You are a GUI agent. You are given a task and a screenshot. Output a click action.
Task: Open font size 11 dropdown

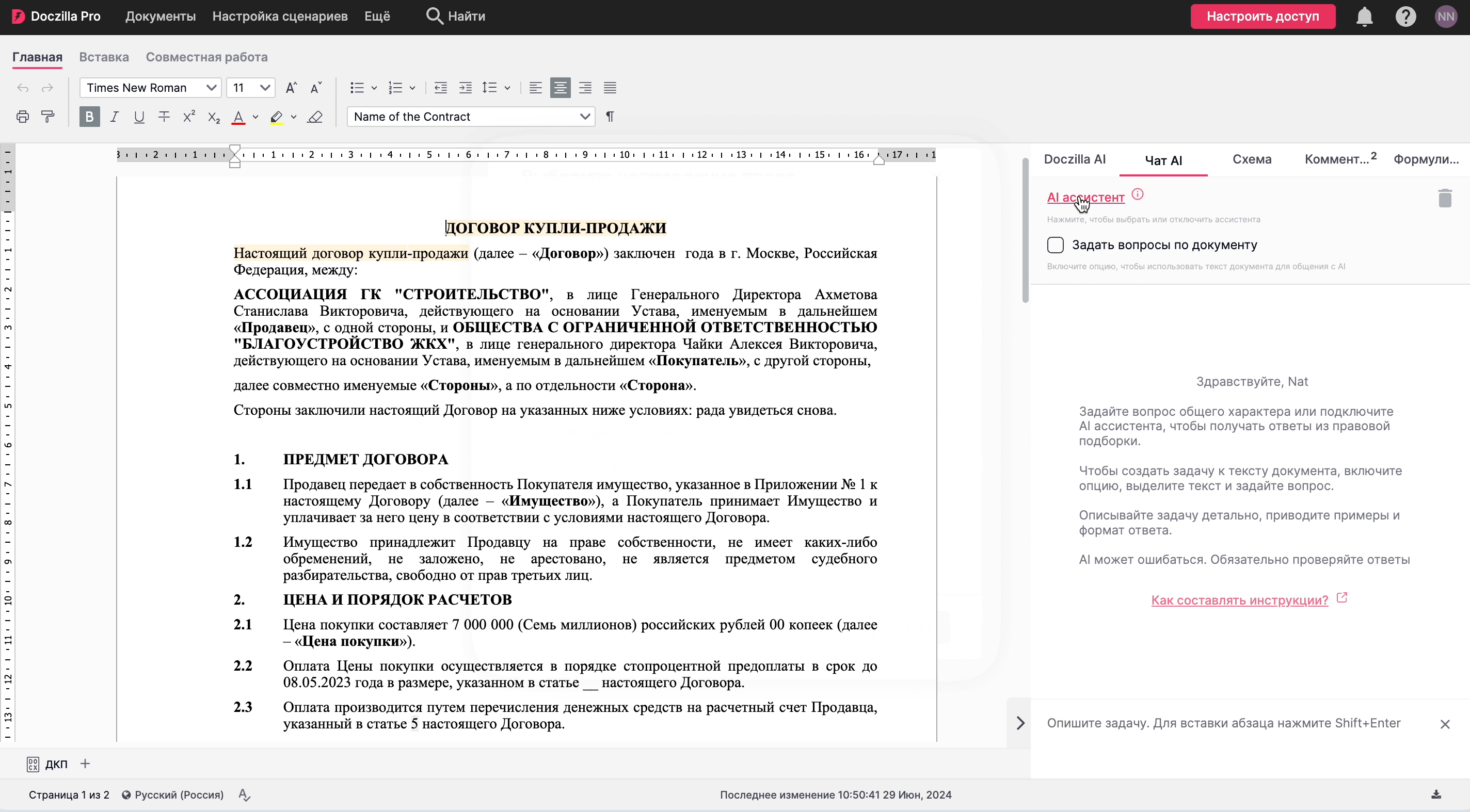click(x=251, y=88)
